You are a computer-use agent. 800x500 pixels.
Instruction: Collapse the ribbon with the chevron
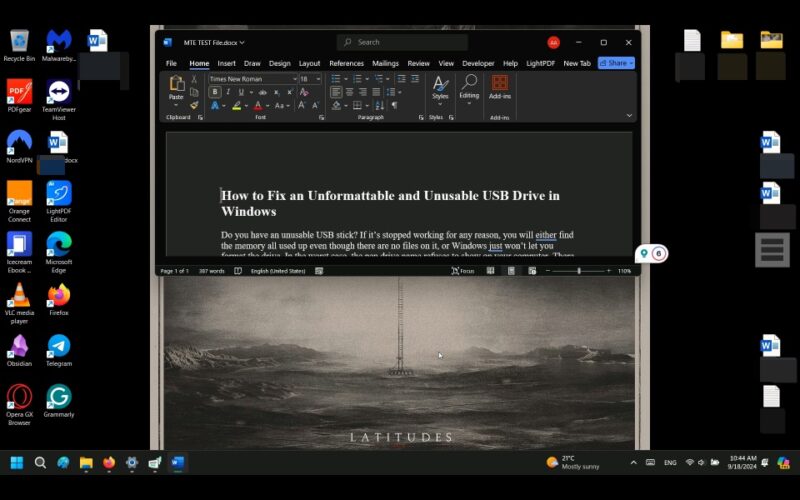[x=629, y=116]
